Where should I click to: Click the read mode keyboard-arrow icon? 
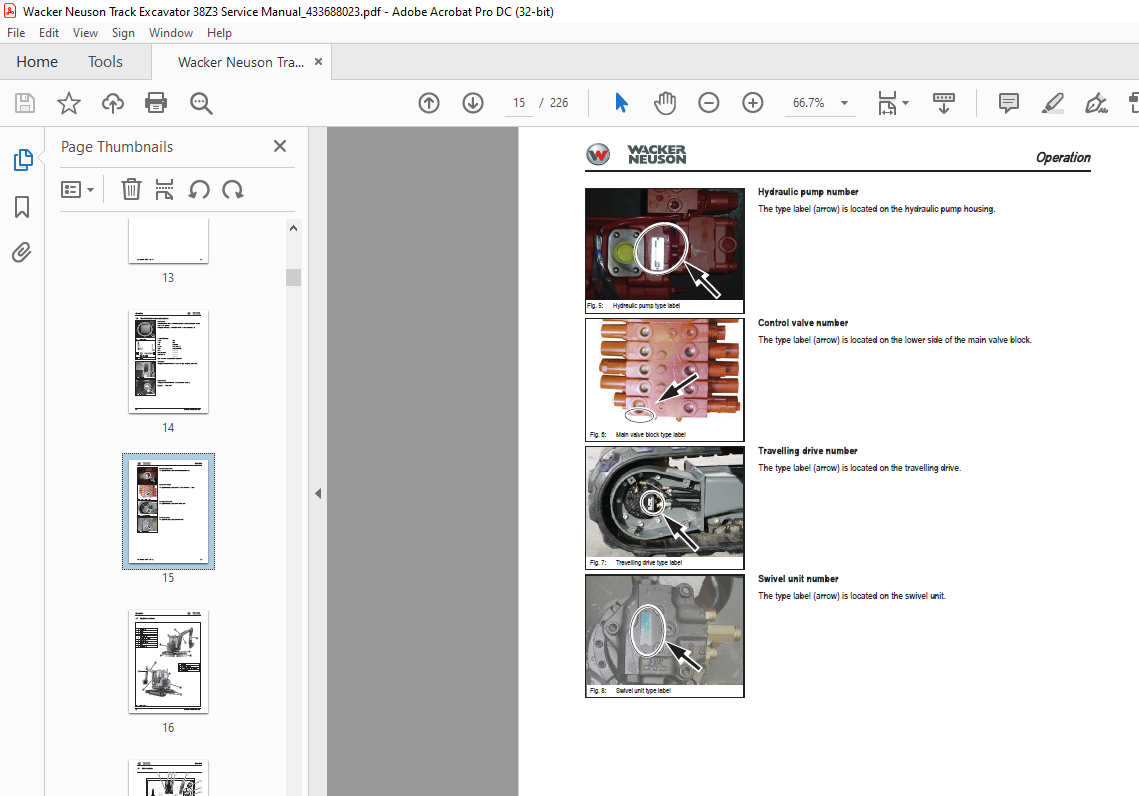(944, 103)
